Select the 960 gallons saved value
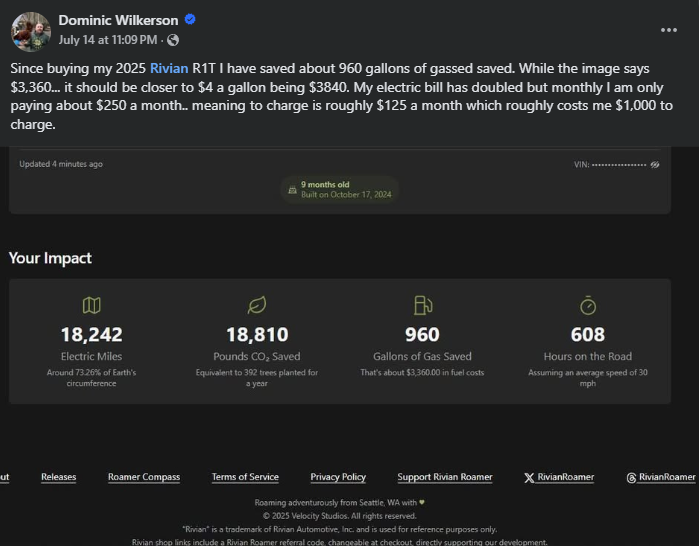 [422, 335]
